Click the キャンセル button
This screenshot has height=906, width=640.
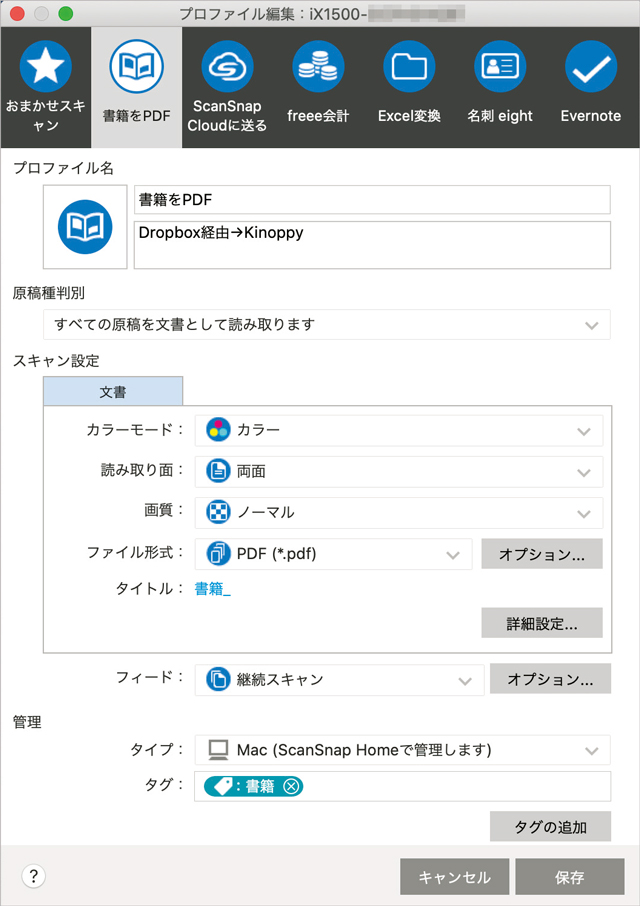coord(455,877)
